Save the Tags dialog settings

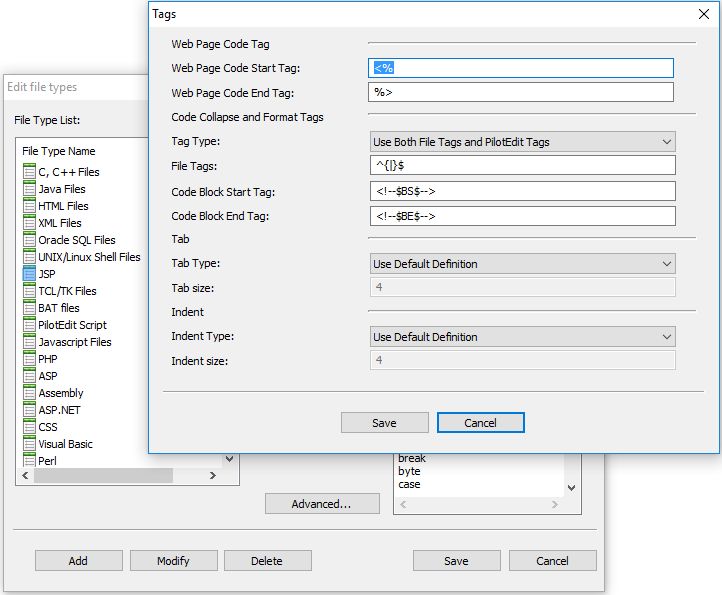[x=384, y=423]
